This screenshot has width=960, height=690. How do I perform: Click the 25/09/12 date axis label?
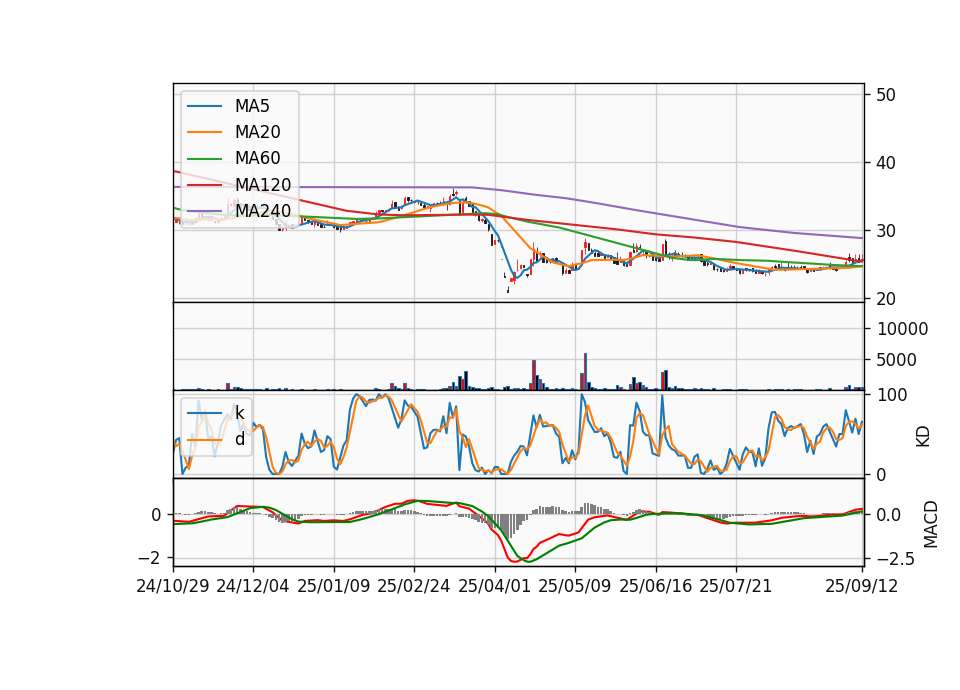861,586
